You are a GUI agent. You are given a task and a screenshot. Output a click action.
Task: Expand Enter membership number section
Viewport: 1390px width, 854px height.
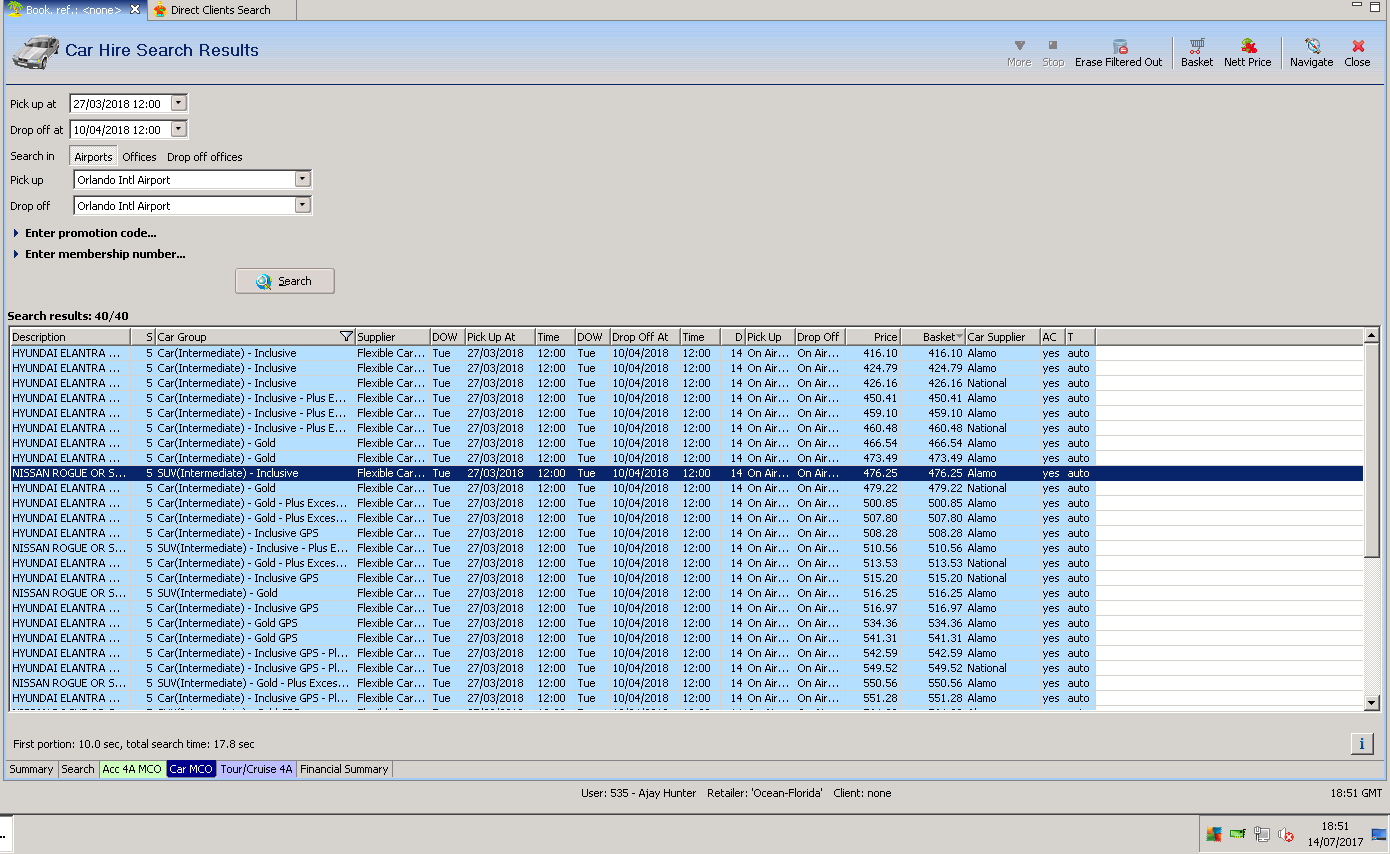point(104,254)
